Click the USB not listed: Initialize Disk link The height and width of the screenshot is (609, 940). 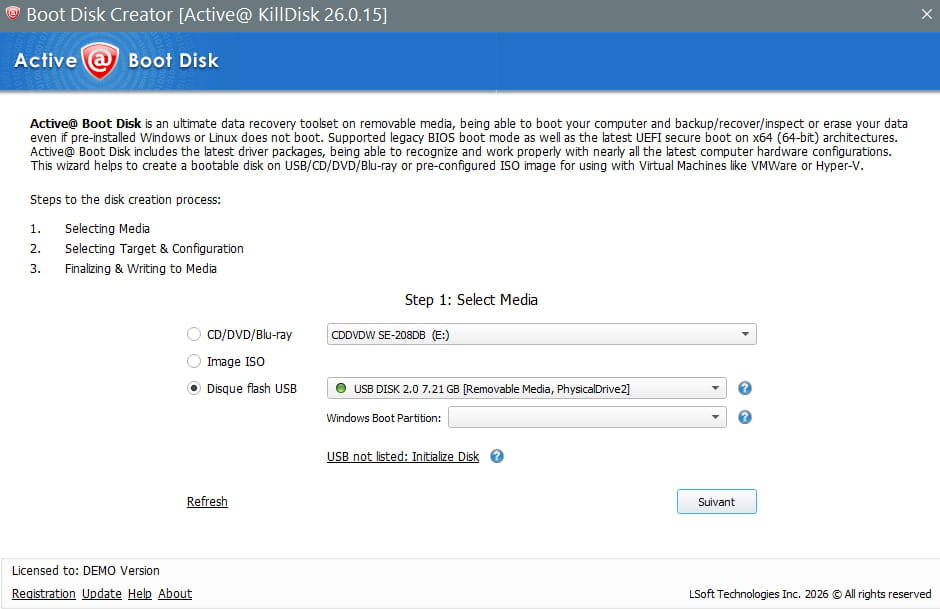403,457
